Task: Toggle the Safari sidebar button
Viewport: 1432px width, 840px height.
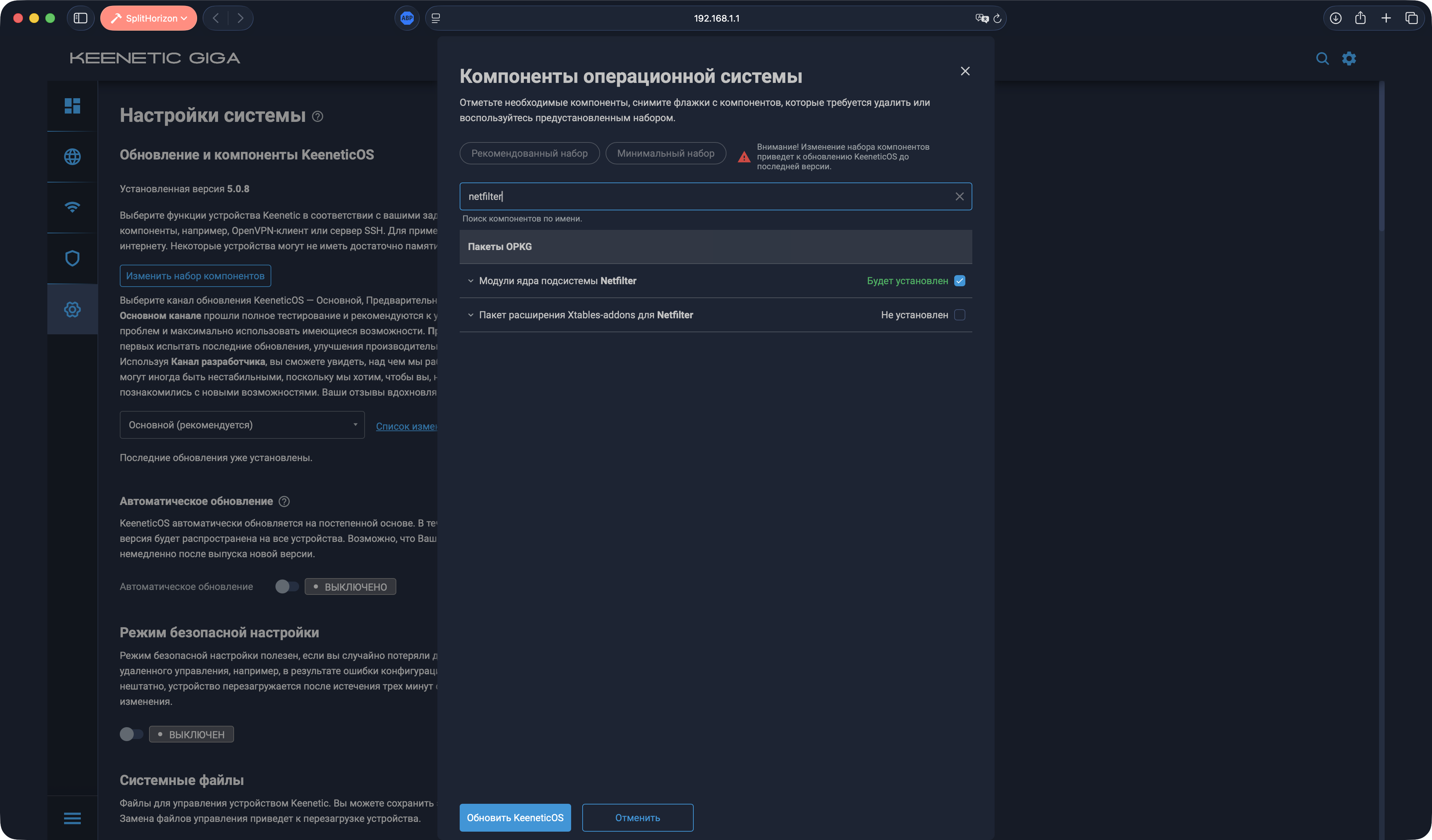Action: pyautogui.click(x=81, y=18)
